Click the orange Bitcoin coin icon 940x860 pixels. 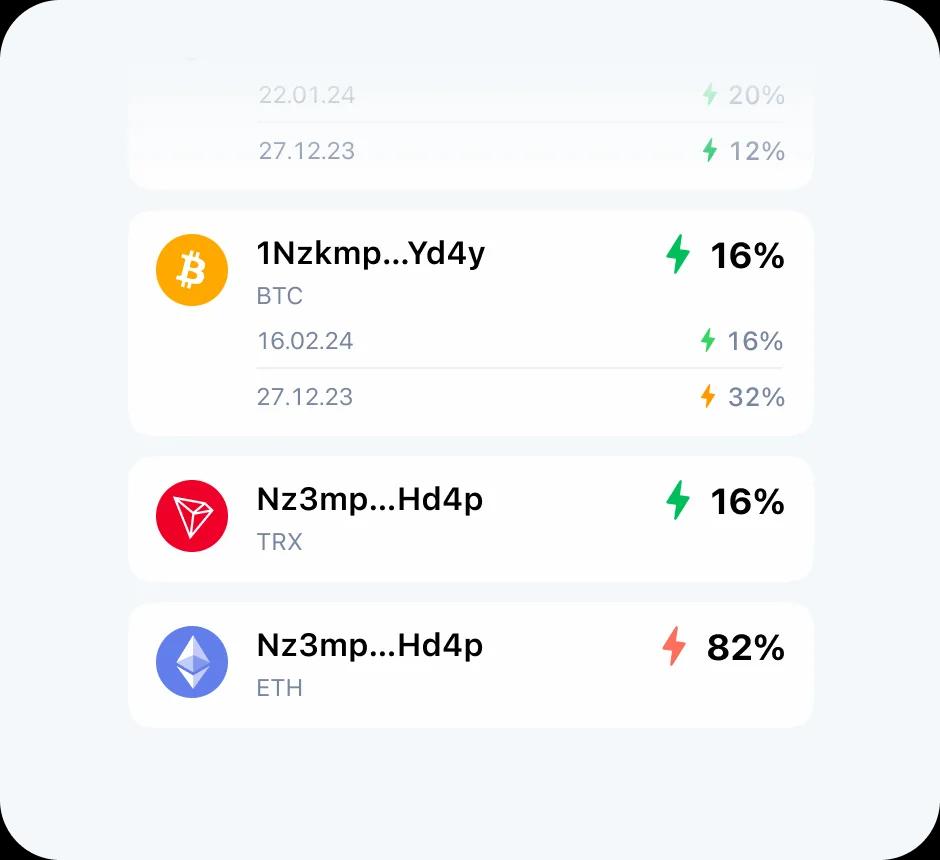(192, 270)
